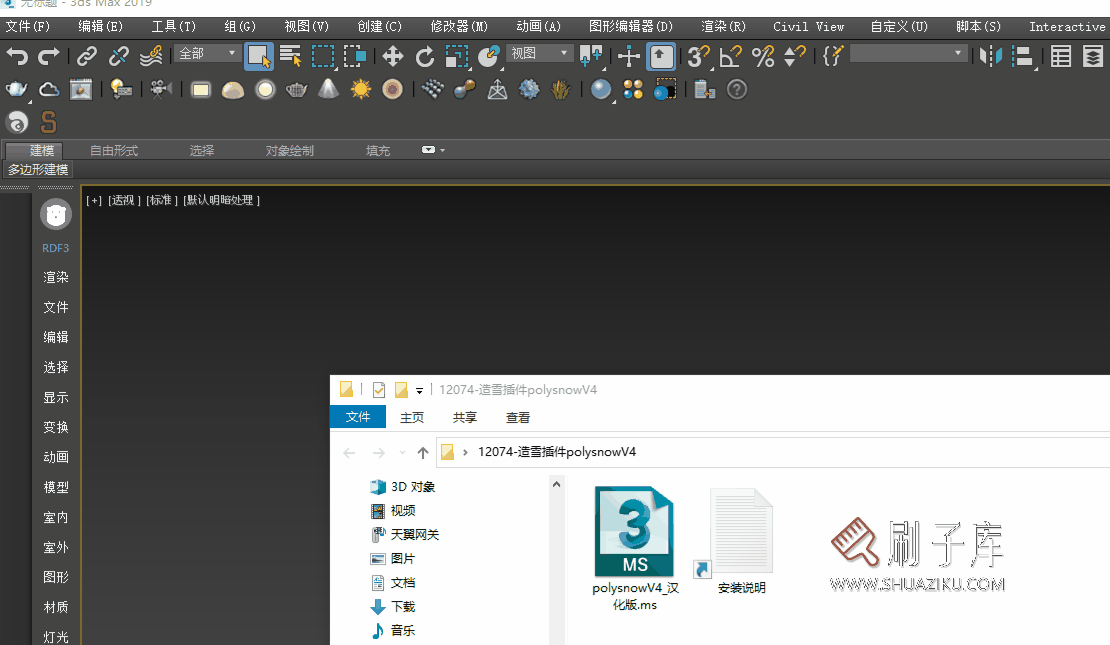Open the Select by Name dialog icon

(x=290, y=57)
